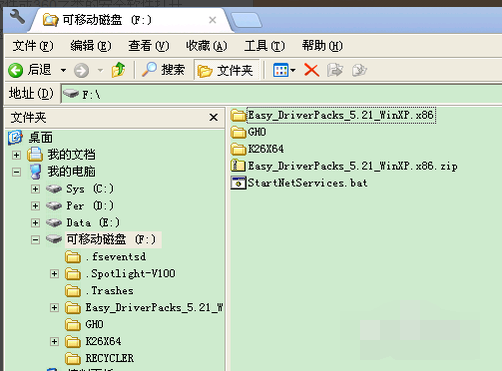This screenshot has height=371, width=502.
Task: Click the greyed Forward arrow icon
Action: 81,70
